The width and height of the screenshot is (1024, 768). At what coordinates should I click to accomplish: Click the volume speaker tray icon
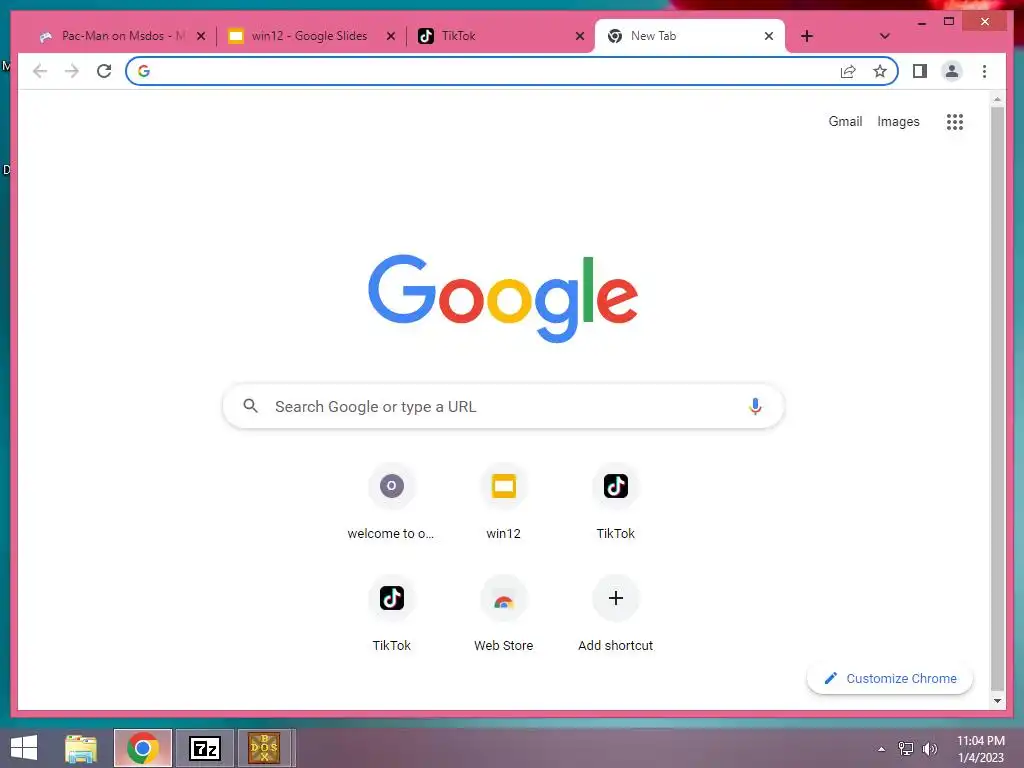tap(930, 749)
